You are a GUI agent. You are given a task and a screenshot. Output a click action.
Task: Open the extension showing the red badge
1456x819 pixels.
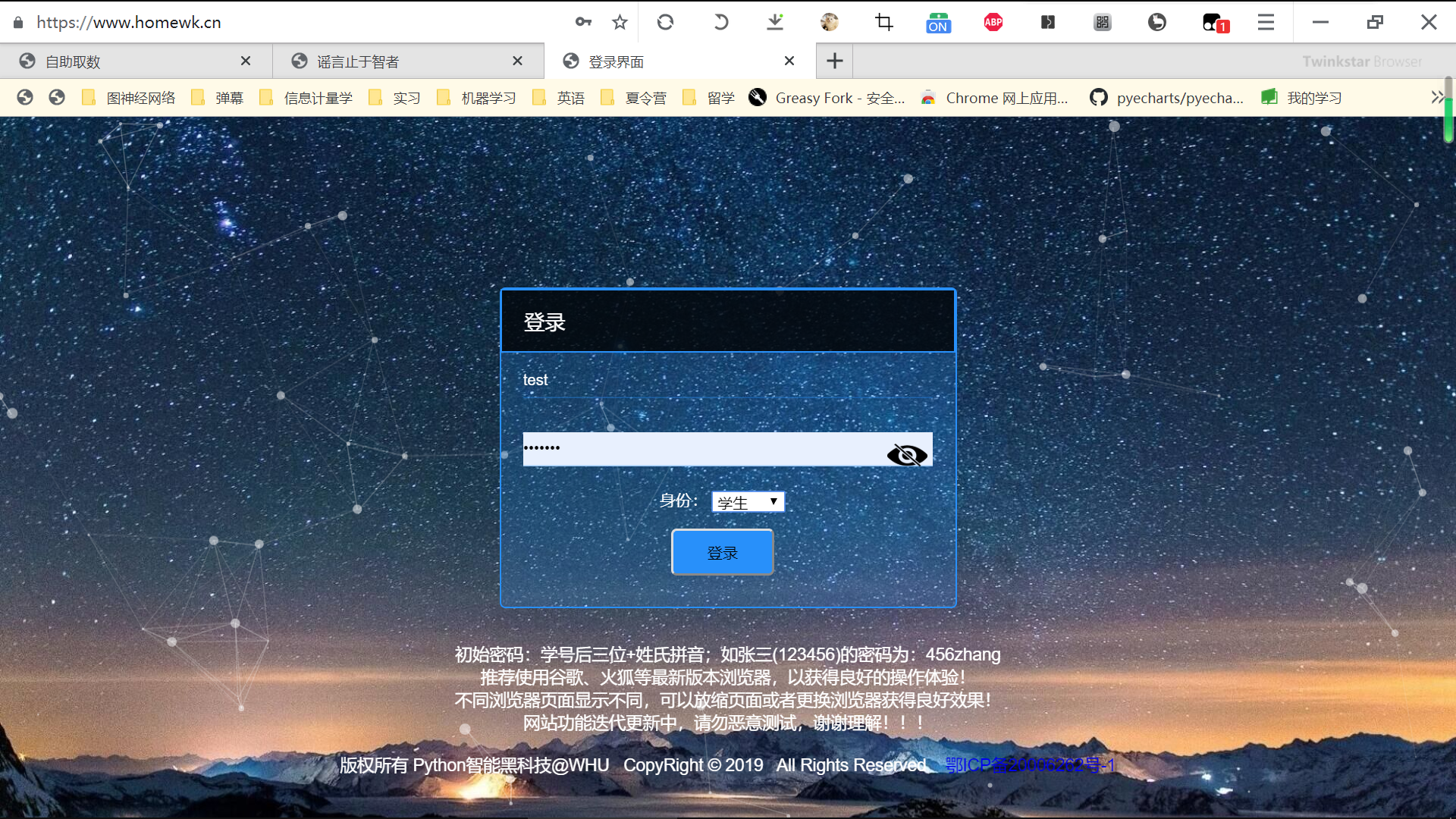coord(1215,23)
